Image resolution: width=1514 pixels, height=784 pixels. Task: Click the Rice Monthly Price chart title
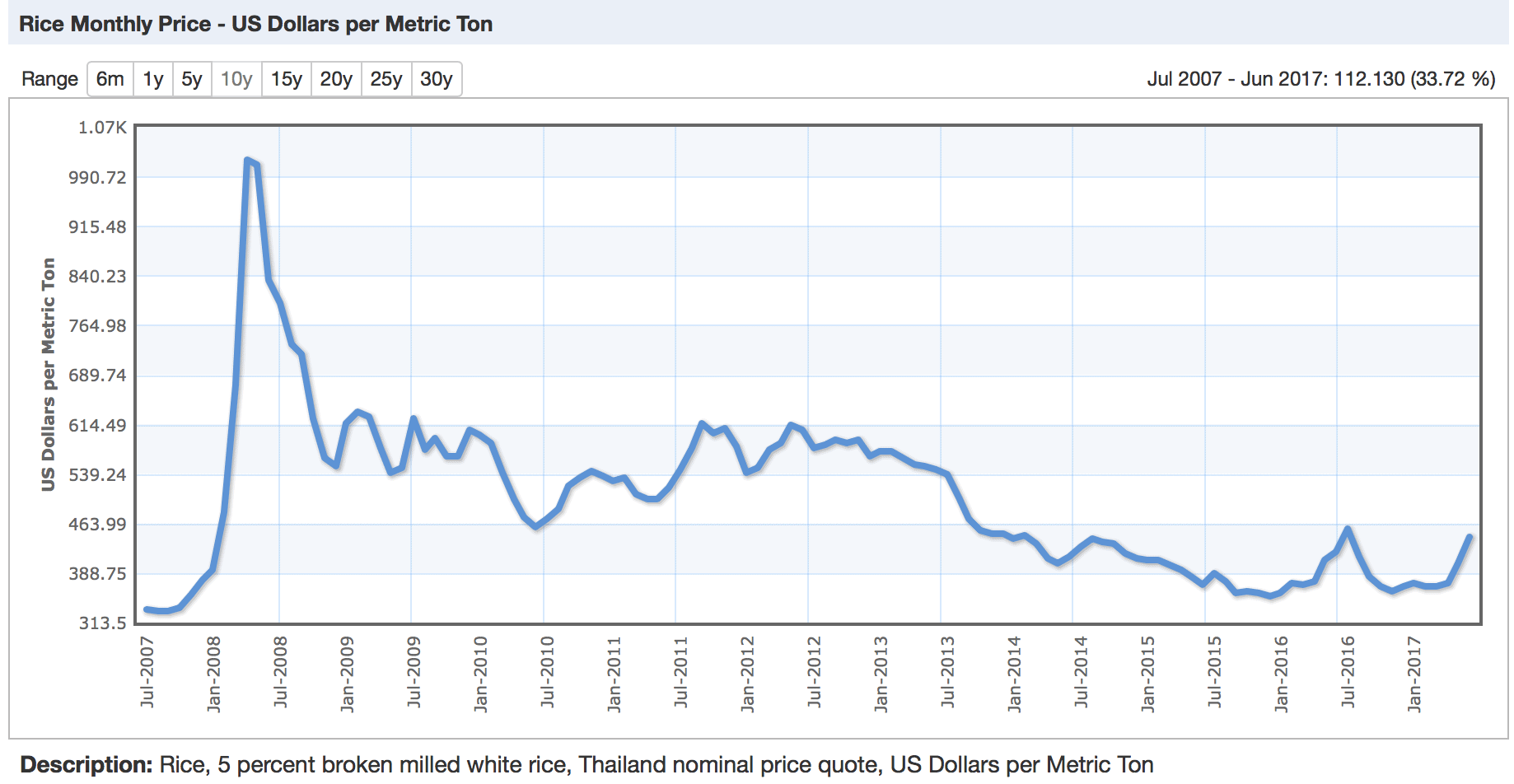255,24
